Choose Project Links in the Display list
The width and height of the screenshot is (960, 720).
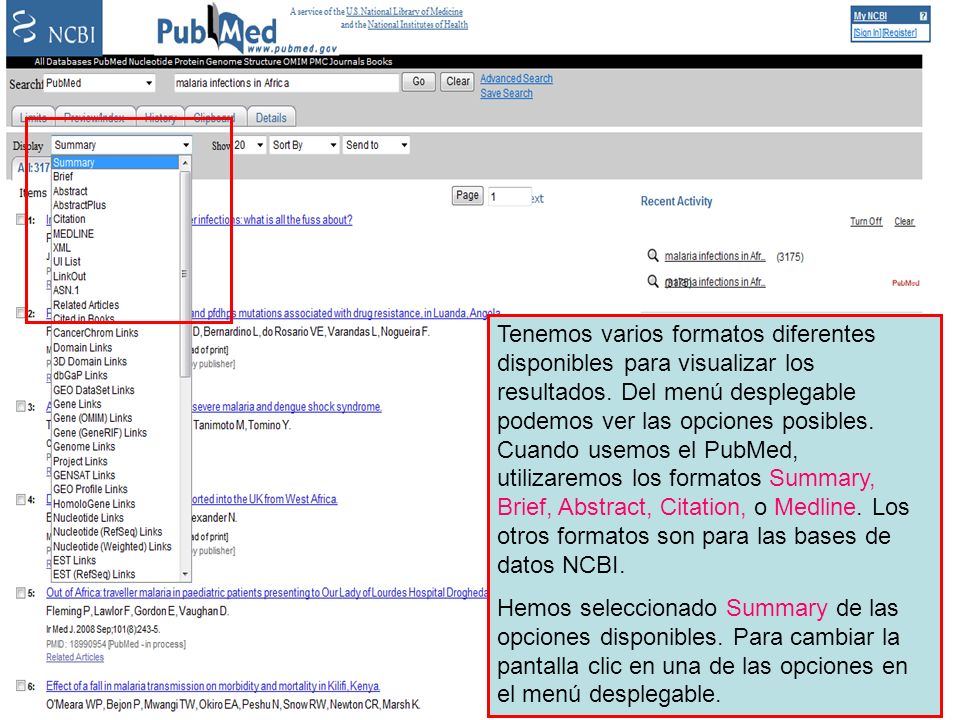115,461
